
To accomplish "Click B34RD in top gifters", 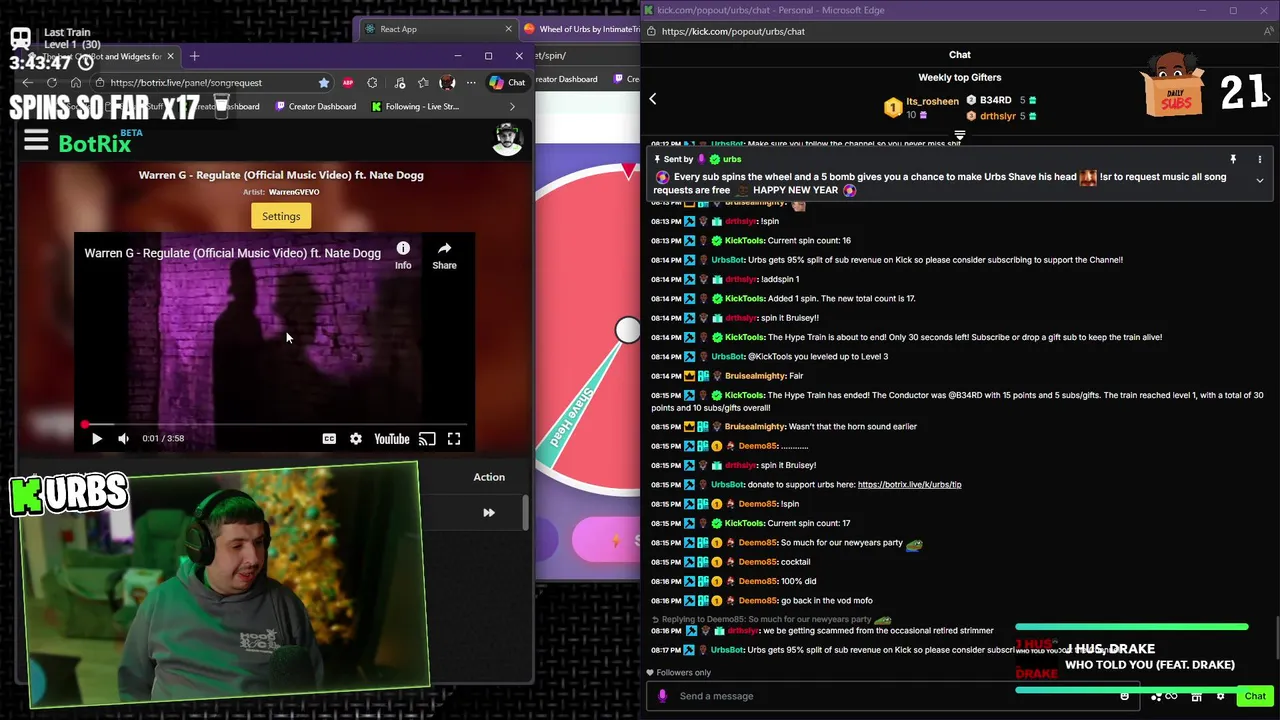I will [x=995, y=100].
